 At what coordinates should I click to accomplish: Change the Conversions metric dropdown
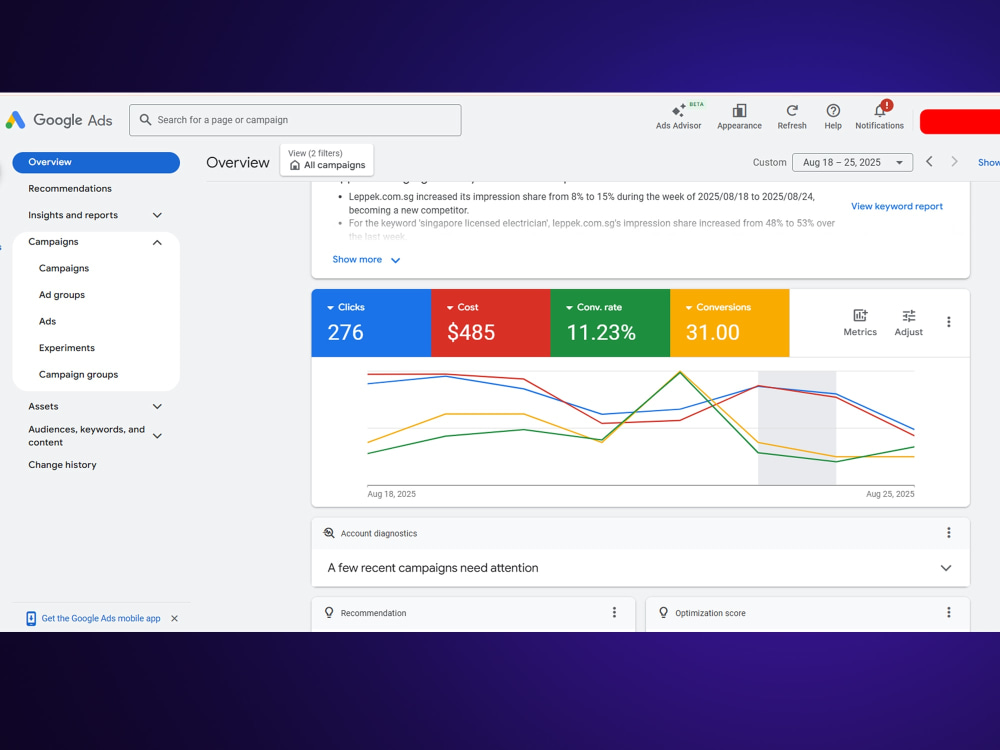pos(718,307)
